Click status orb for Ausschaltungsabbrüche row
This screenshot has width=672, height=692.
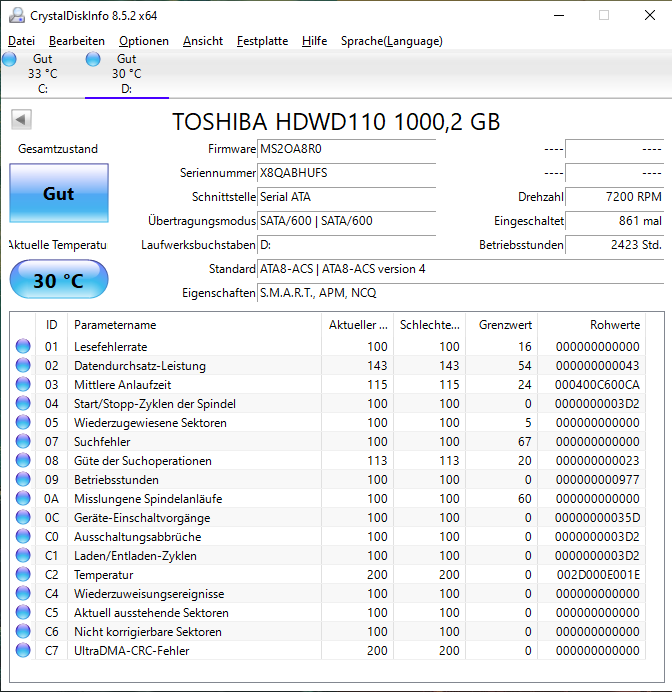click(23, 536)
